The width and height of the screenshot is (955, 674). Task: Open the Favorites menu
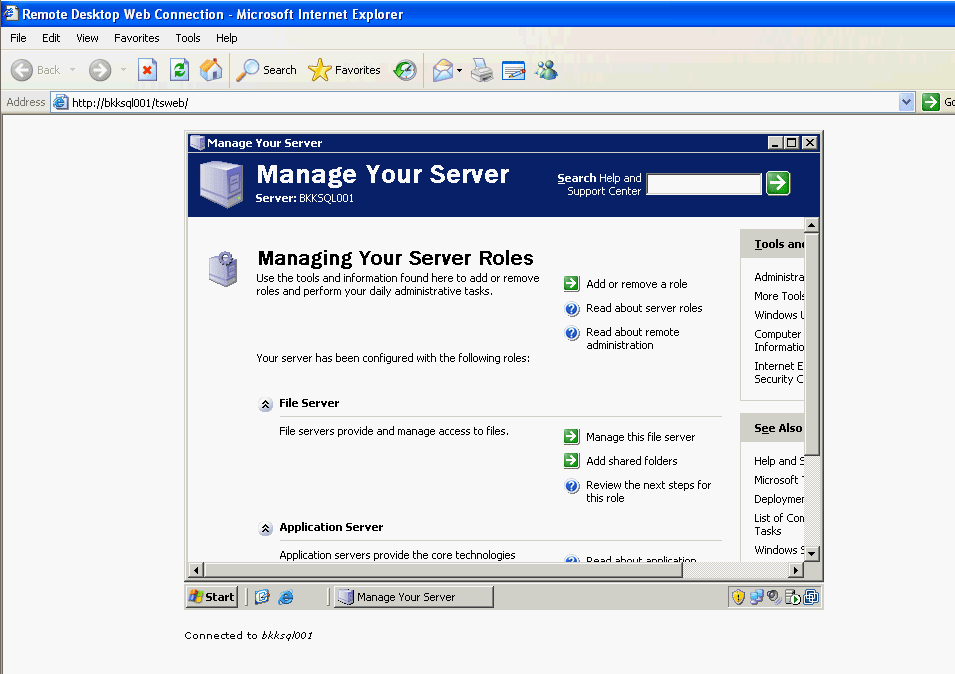point(136,38)
